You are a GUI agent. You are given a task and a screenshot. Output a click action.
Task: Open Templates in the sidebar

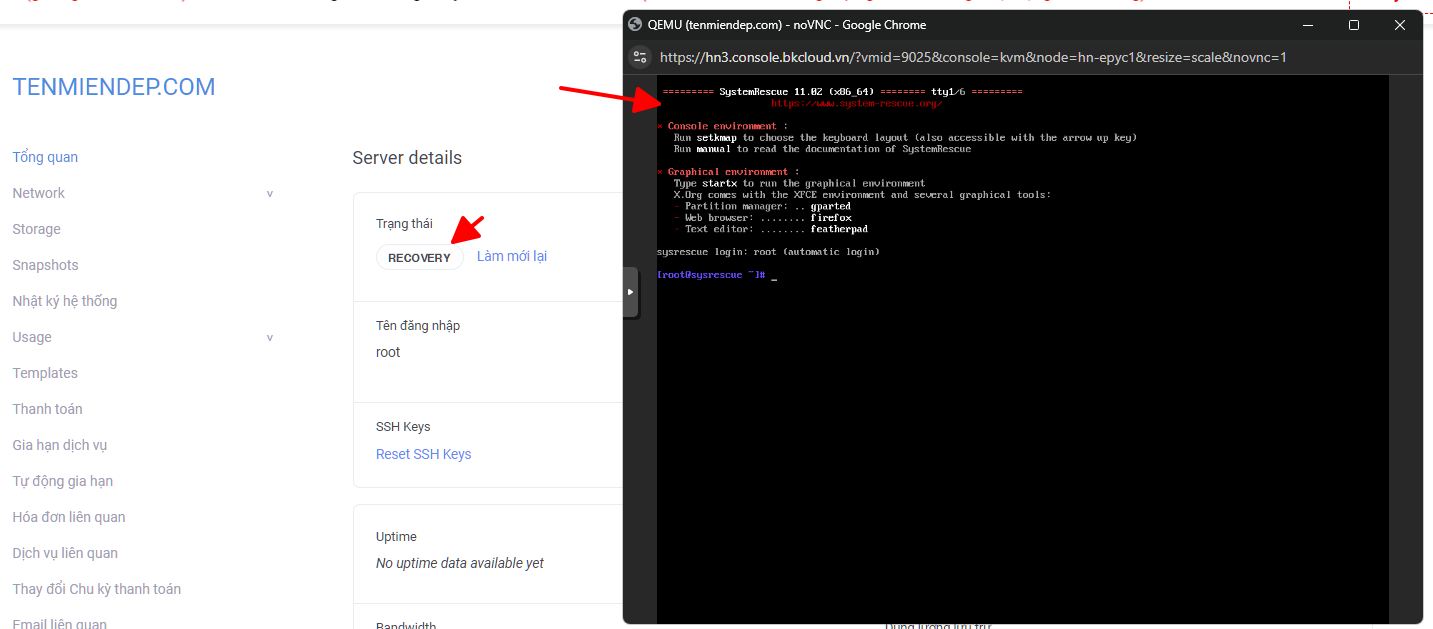pos(45,373)
